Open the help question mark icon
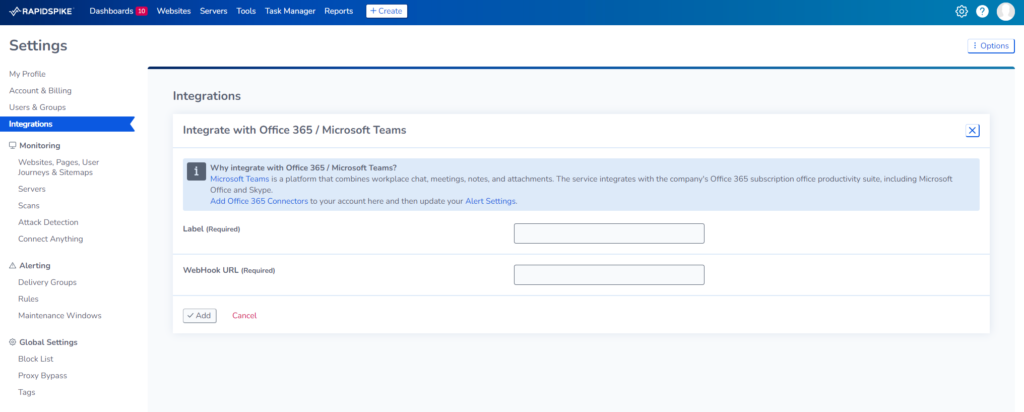Screen dimensions: 1024x412 [x=982, y=11]
